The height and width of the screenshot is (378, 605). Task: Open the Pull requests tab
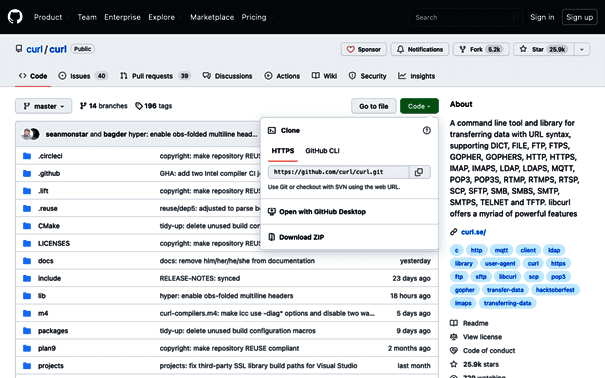(x=155, y=76)
